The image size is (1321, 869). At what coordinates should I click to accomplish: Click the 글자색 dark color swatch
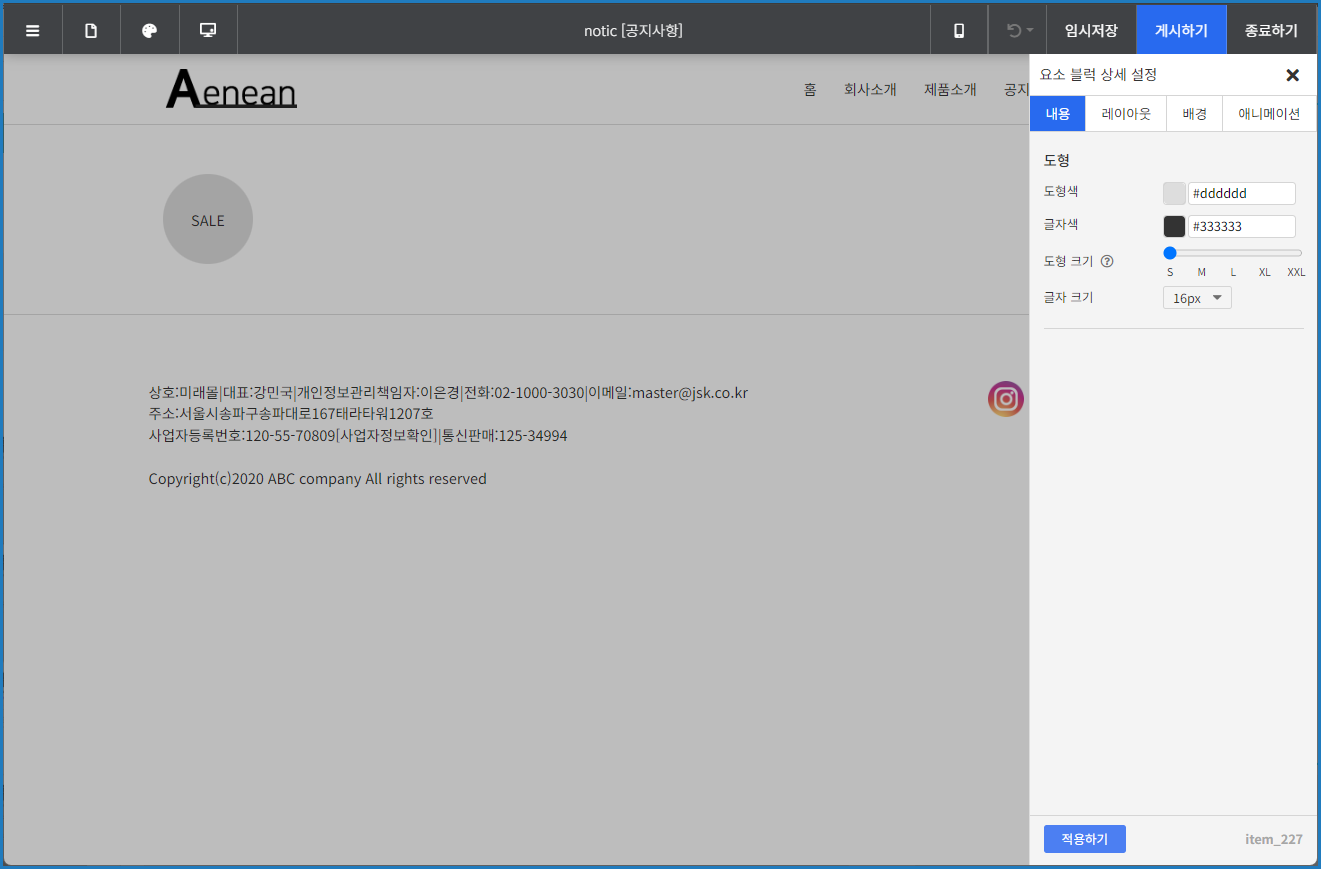1174,227
